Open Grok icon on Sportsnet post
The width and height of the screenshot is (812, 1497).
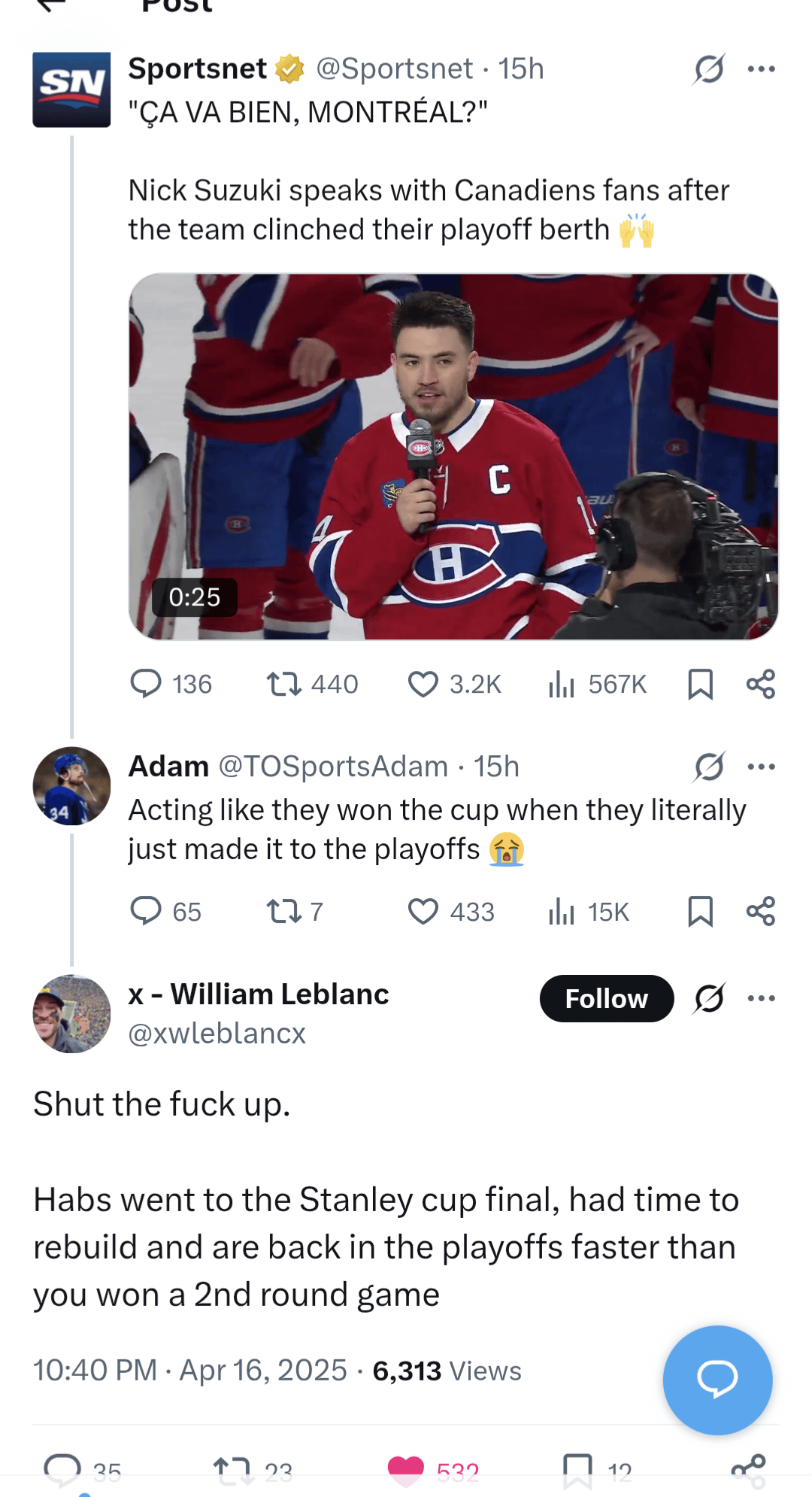(x=709, y=69)
